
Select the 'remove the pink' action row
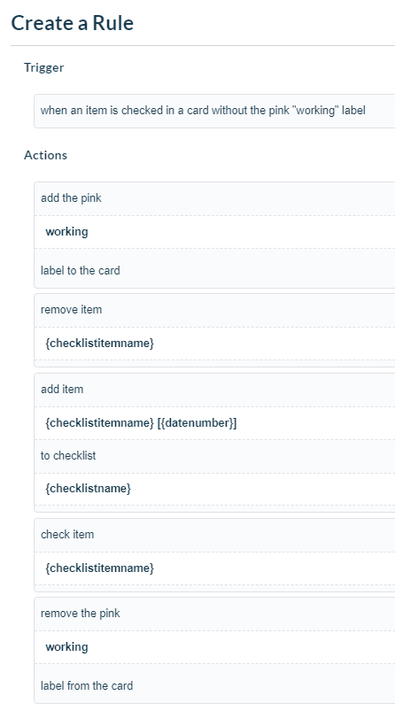[215, 614]
